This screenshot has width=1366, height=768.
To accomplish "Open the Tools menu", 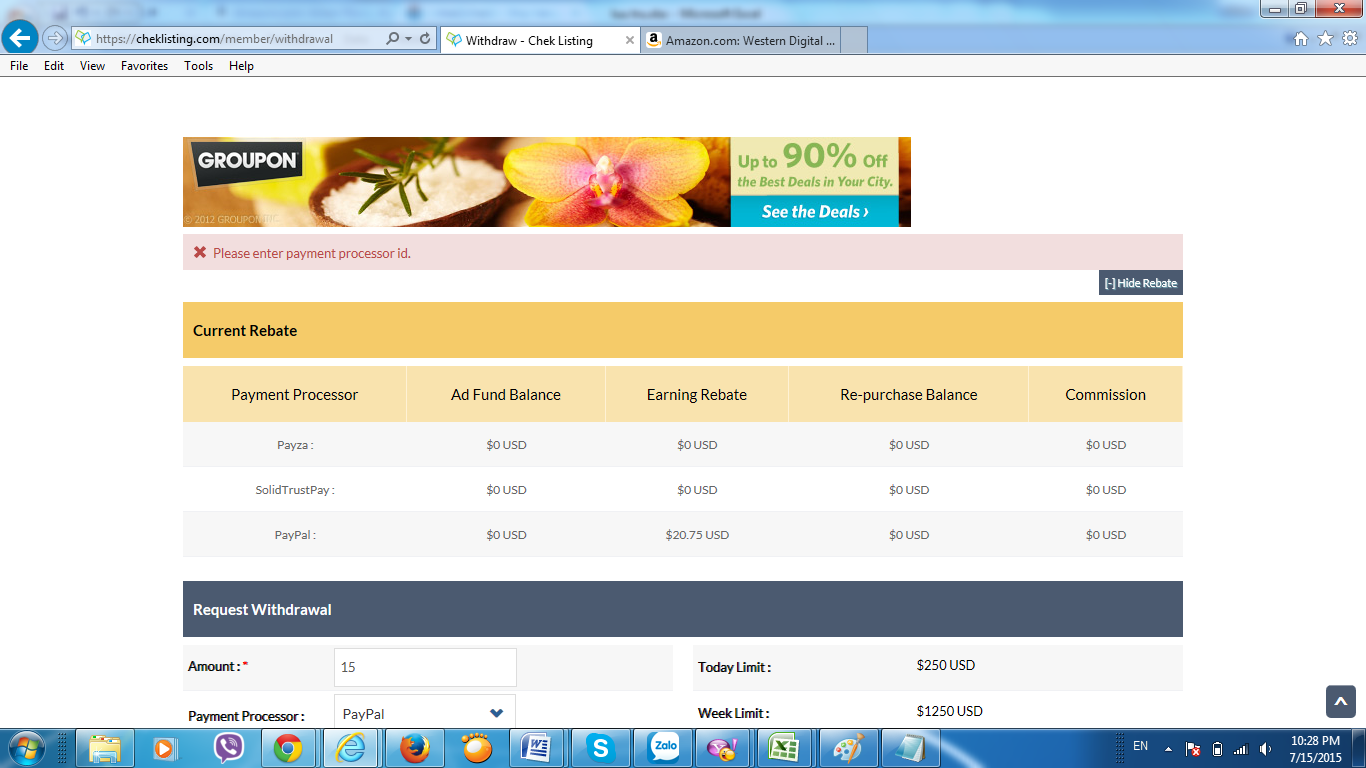I will tap(198, 66).
